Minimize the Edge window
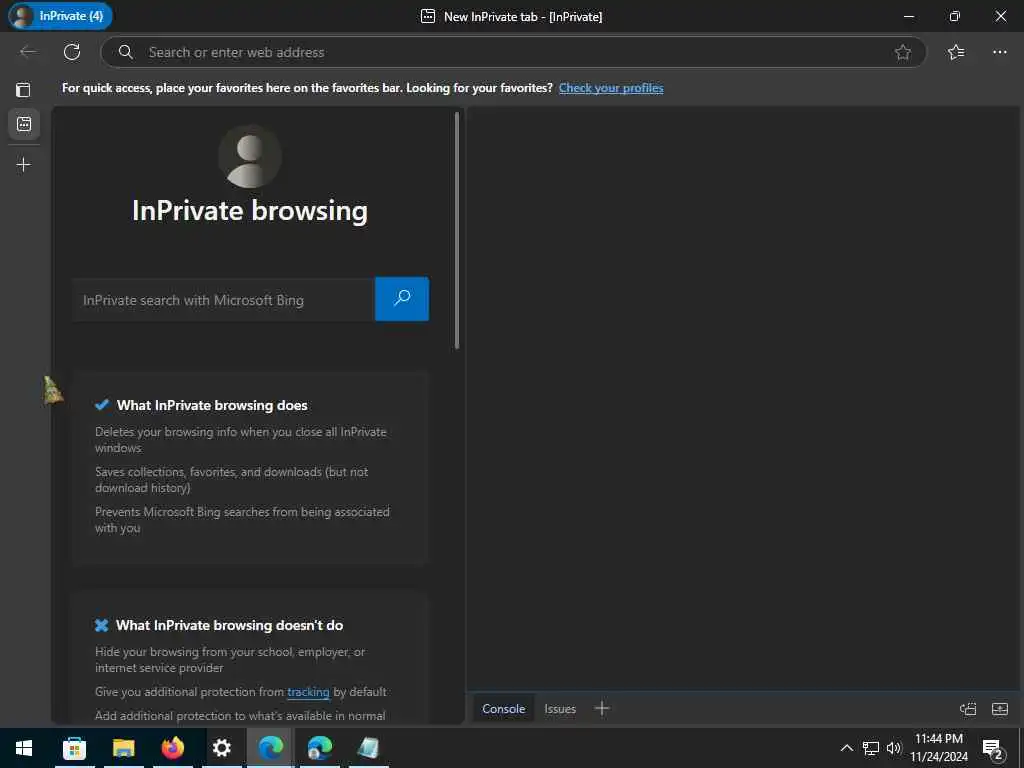The height and width of the screenshot is (768, 1024). coord(909,16)
